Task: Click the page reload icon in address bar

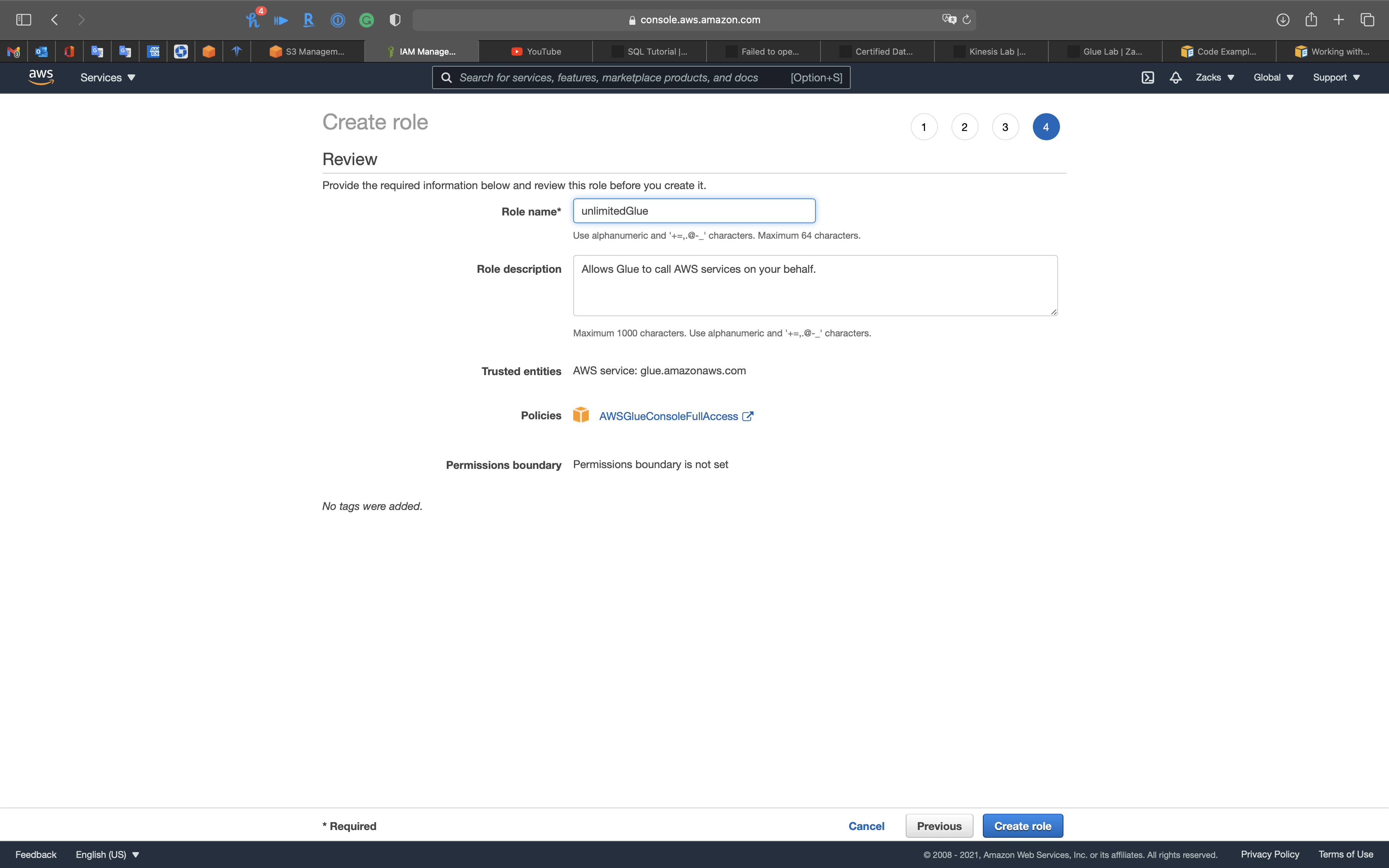Action: click(967, 19)
